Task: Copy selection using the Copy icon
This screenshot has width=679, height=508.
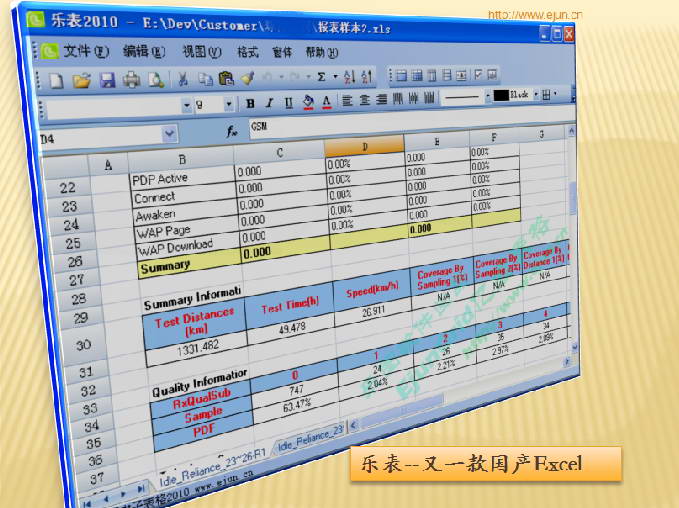Action: coord(205,78)
